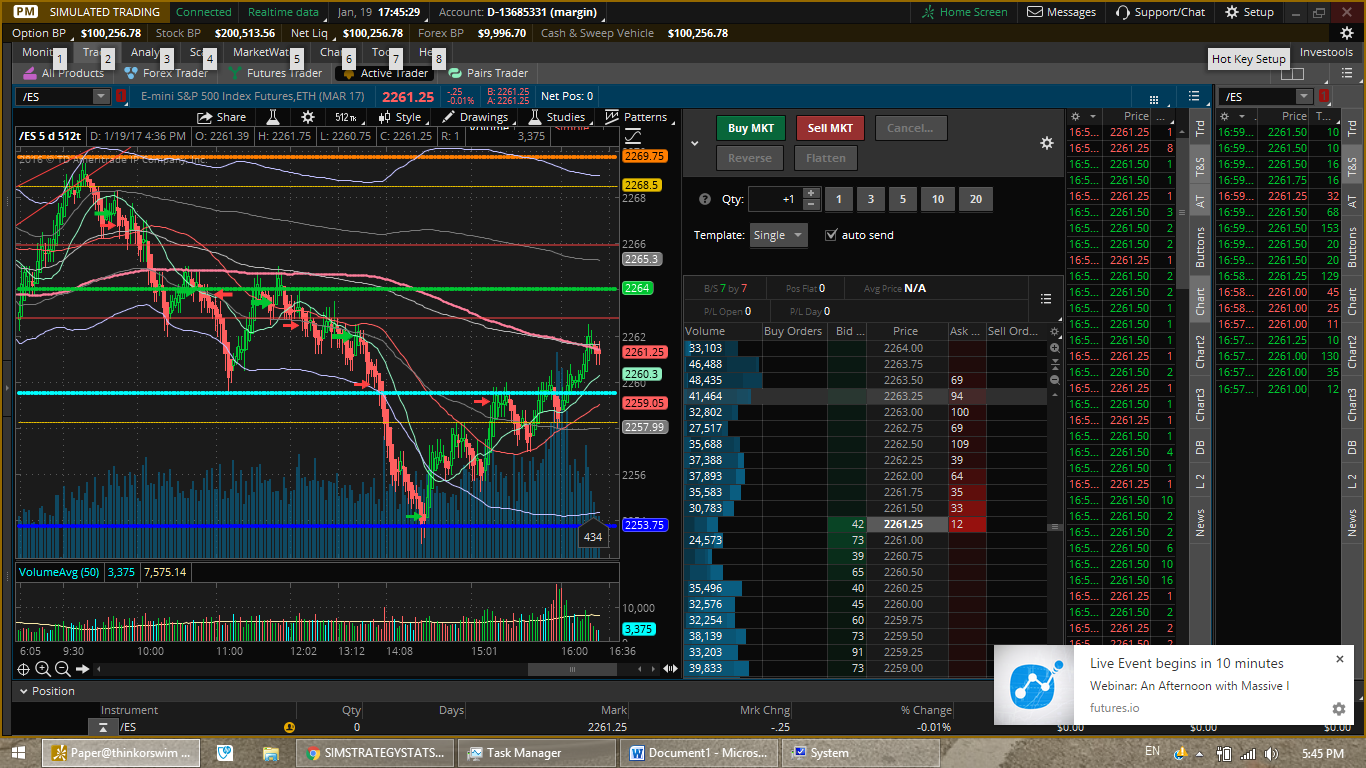The image size is (1366, 768).
Task: Click the Windows Start button
Action: [18, 752]
